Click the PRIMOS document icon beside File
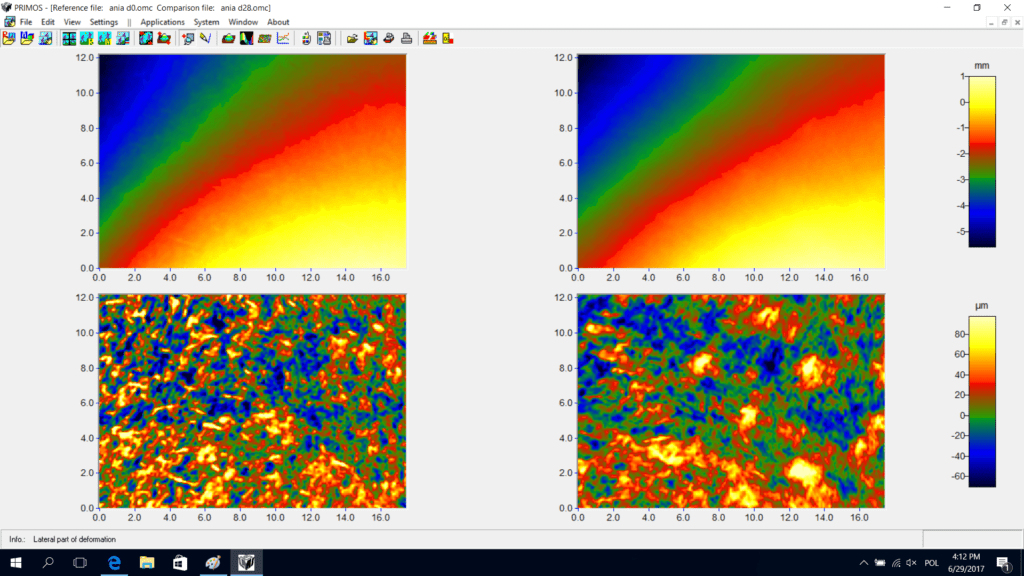The width and height of the screenshot is (1024, 576). coord(9,22)
